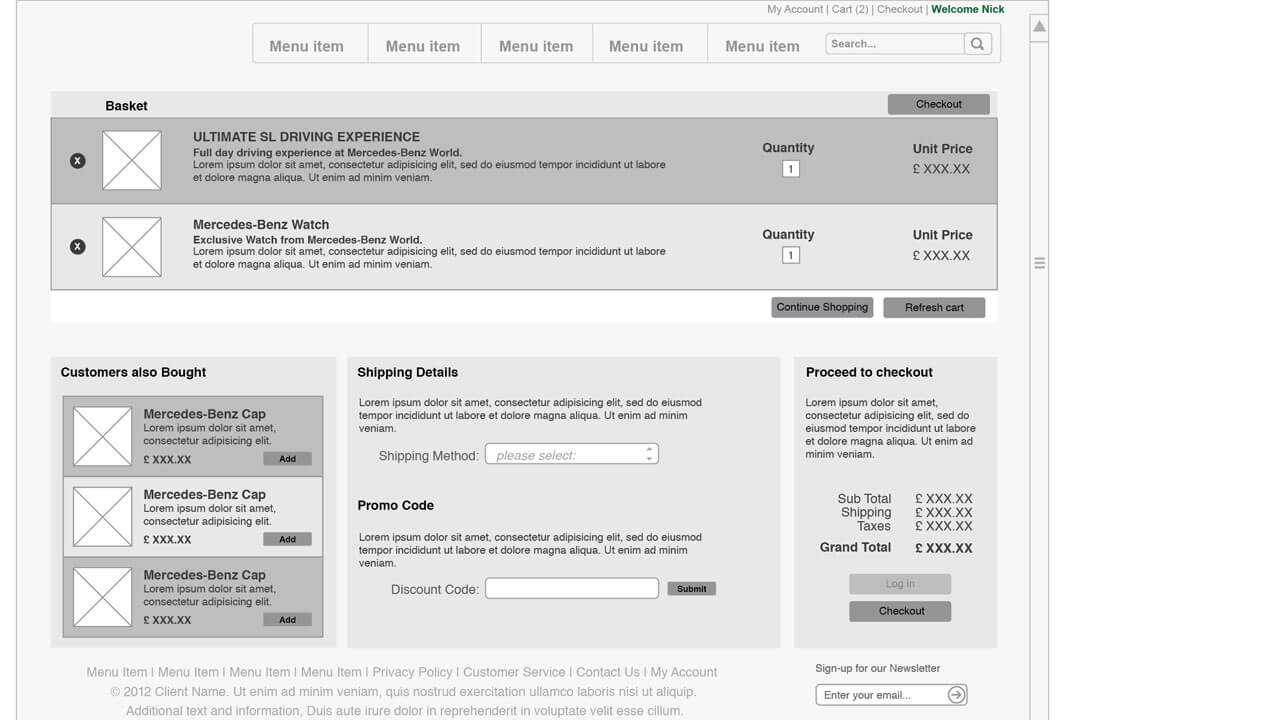
Task: Open the Shipping Method dropdown
Action: [x=571, y=455]
